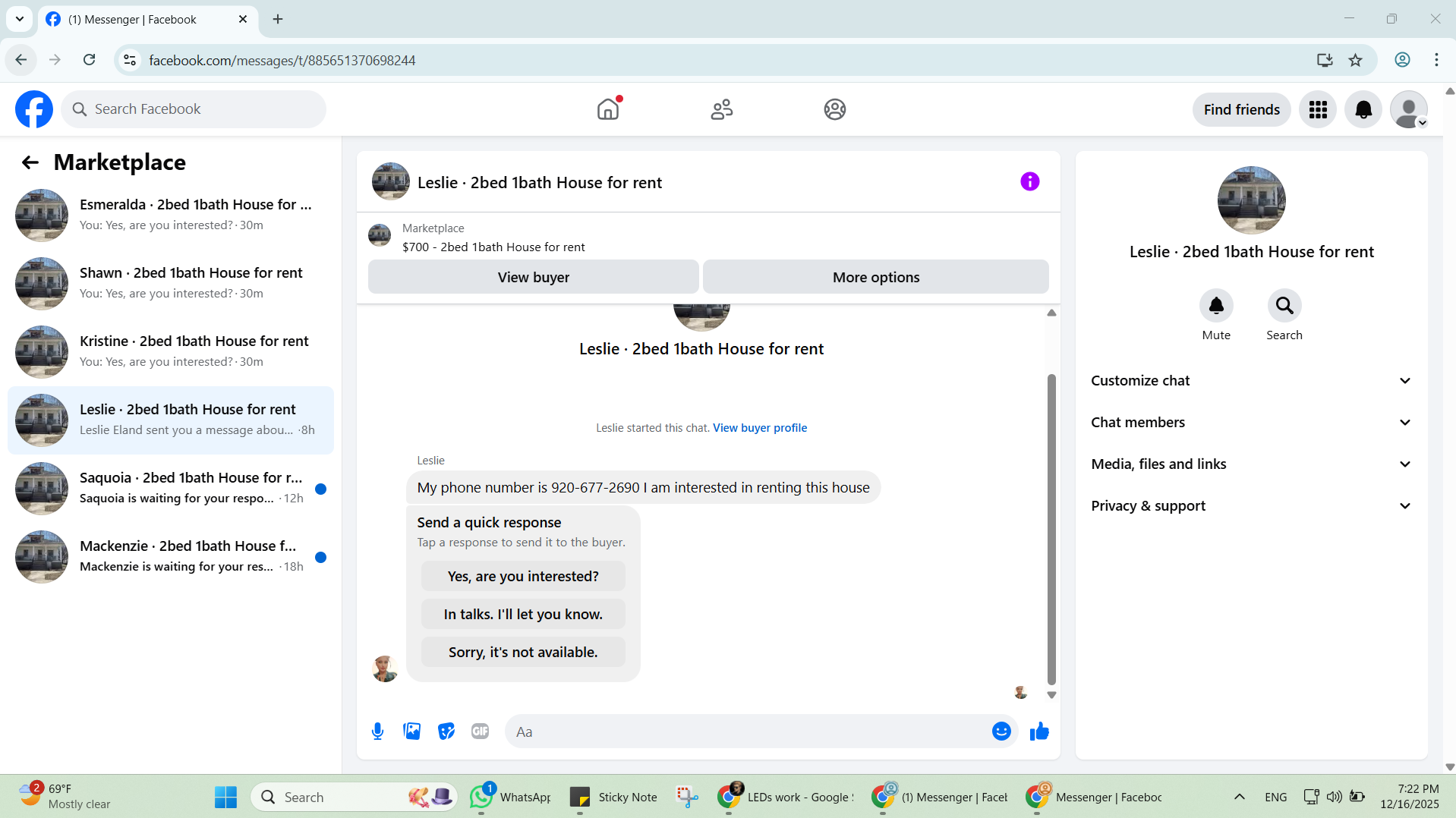Go to the Home feed icon
This screenshot has width=1456, height=818.
tap(608, 109)
